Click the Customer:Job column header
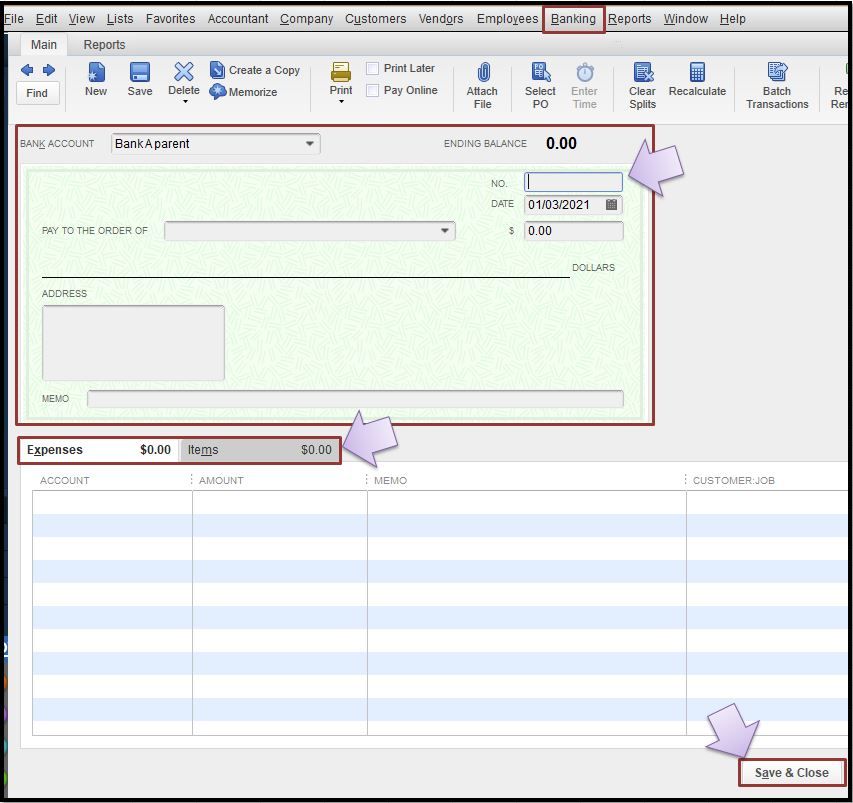The image size is (853, 803). (x=733, y=480)
